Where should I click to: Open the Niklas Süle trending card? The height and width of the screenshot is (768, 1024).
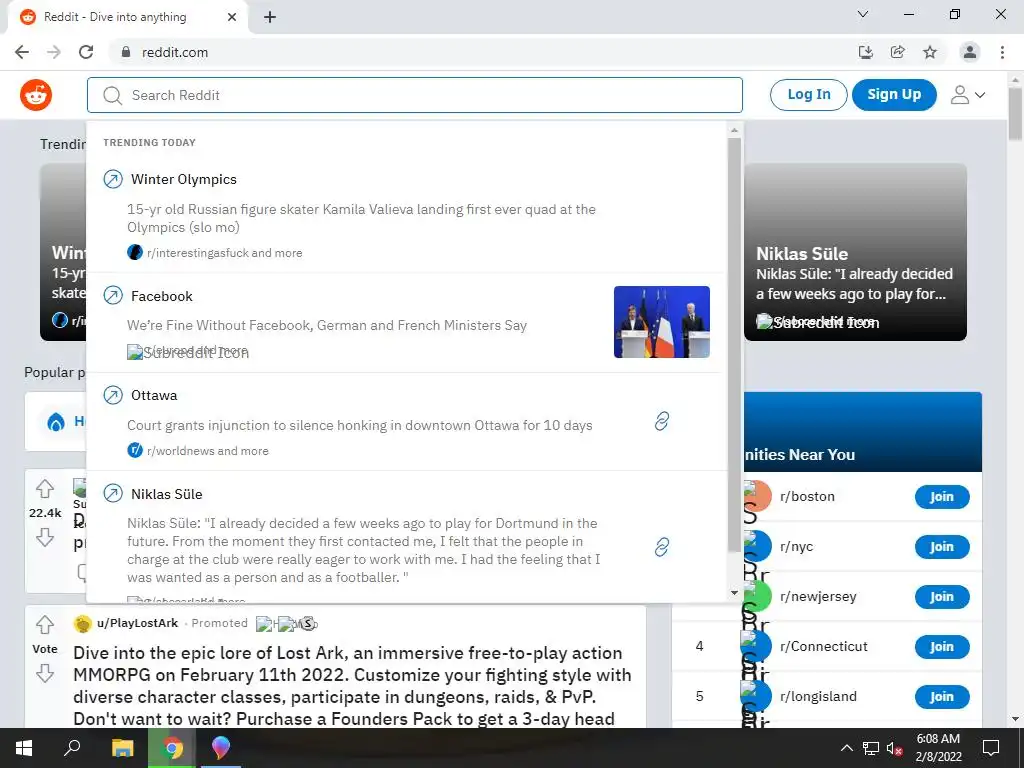856,252
